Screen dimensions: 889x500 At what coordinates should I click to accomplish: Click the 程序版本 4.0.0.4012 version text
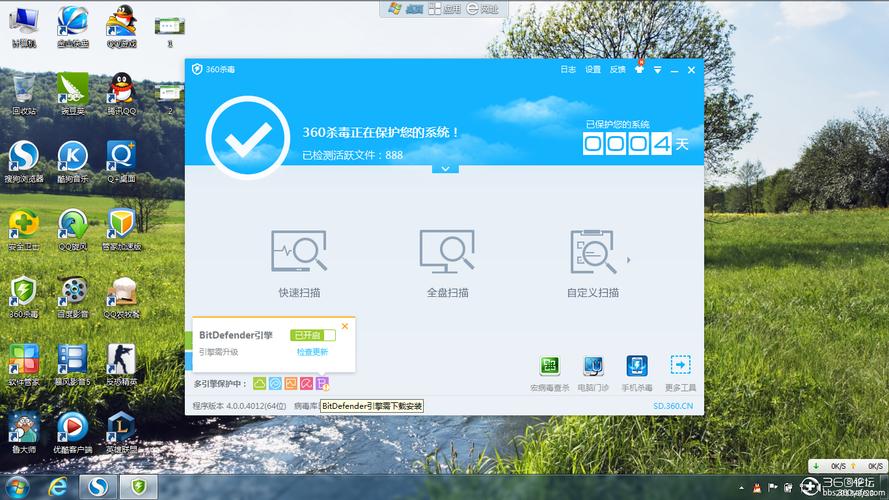239,406
